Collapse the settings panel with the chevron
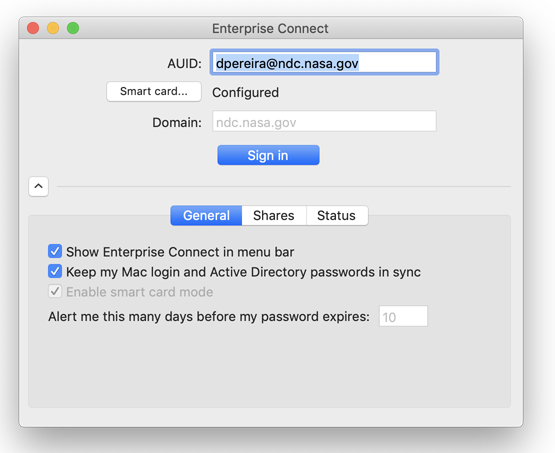 39,186
